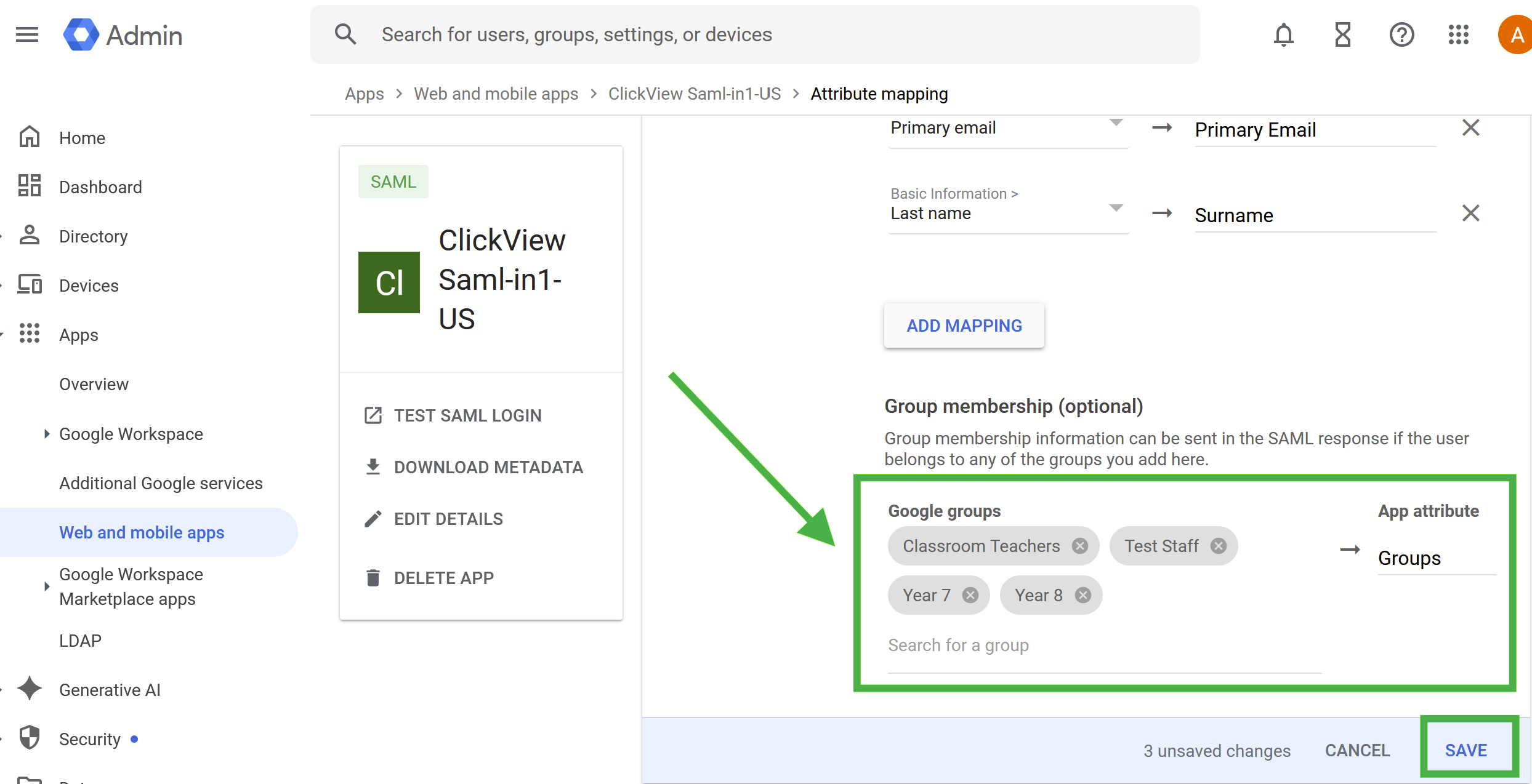Click the Apps grid icon in sidebar
Screen dimensions: 1532x784
[x=29, y=334]
